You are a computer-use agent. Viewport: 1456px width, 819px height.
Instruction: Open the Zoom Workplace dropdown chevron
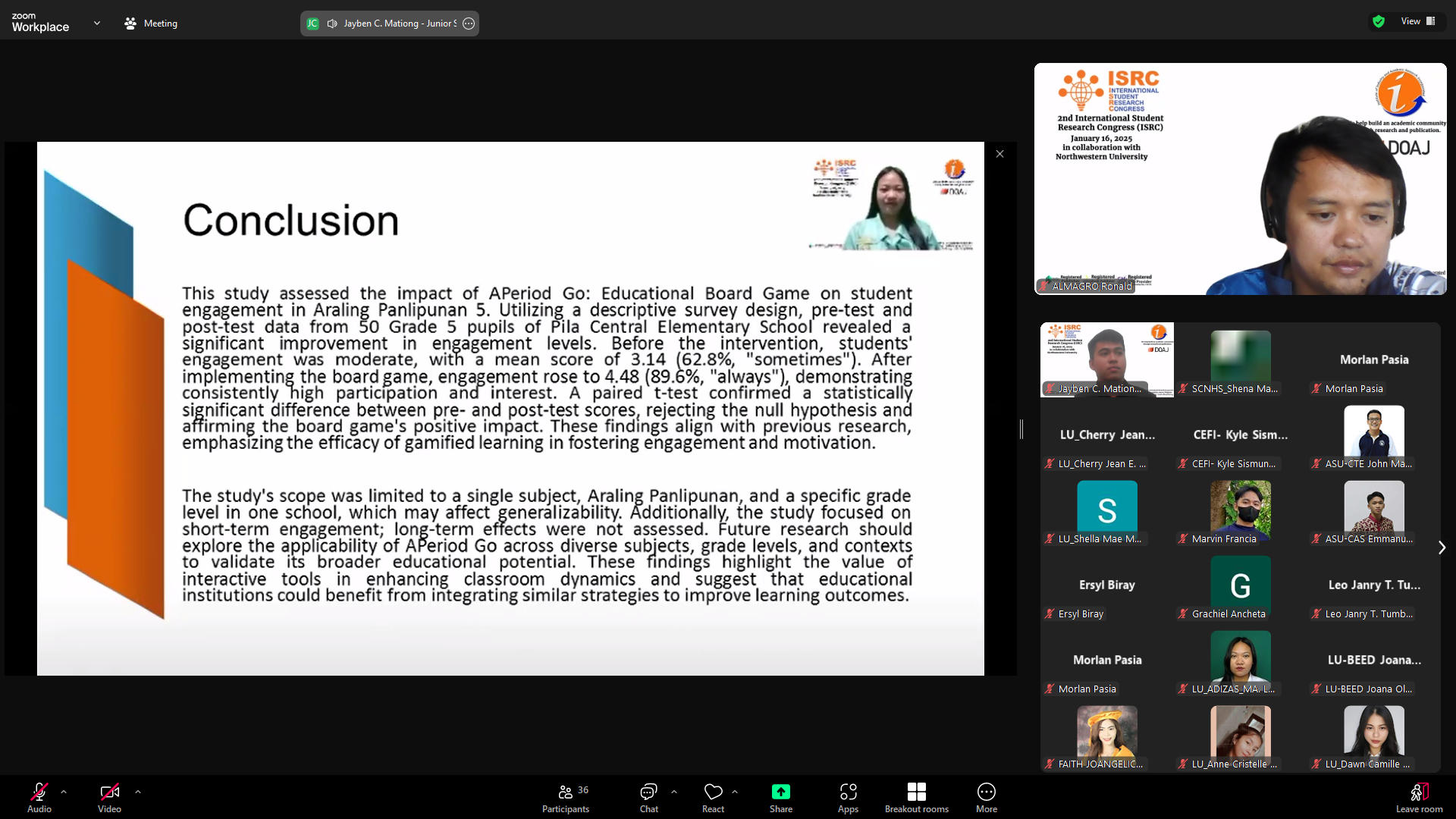(x=96, y=24)
